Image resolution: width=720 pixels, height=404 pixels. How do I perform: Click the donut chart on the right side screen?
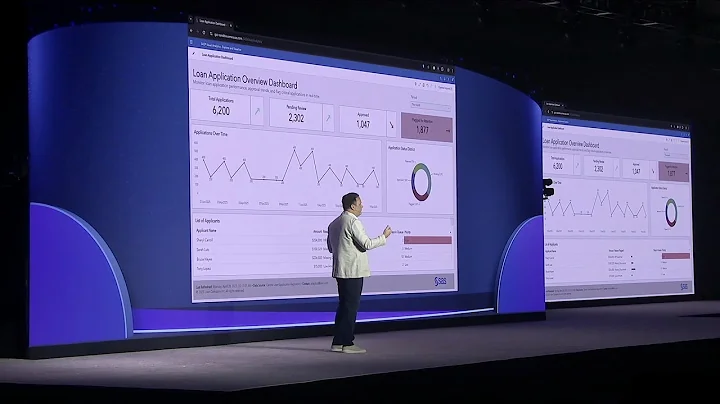click(x=671, y=212)
